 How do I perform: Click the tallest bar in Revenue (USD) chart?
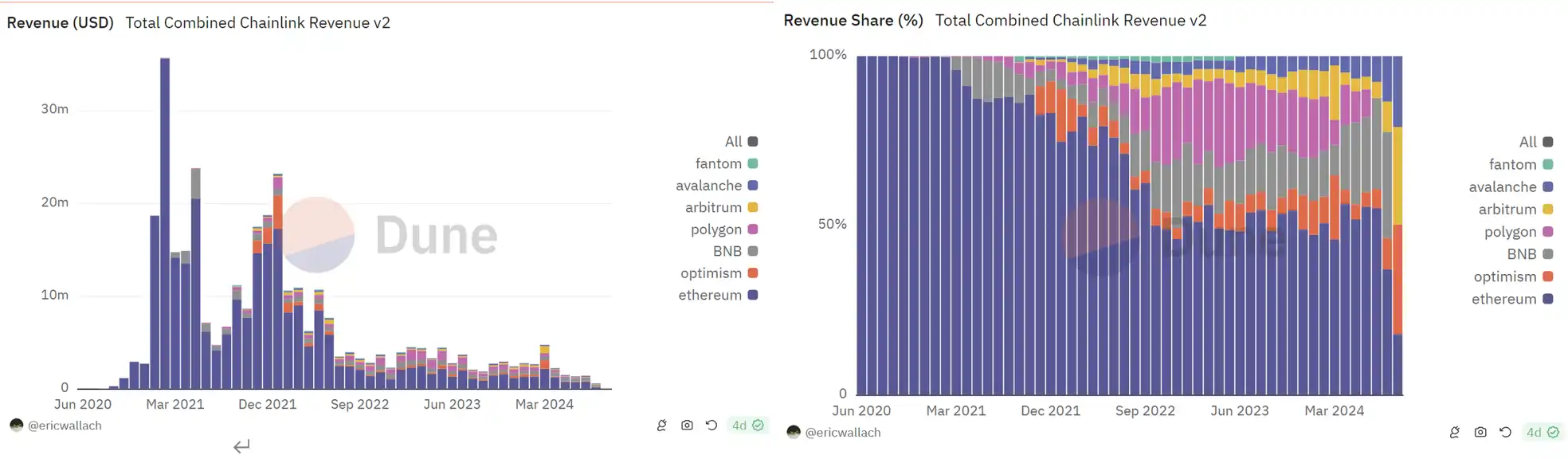point(165,223)
